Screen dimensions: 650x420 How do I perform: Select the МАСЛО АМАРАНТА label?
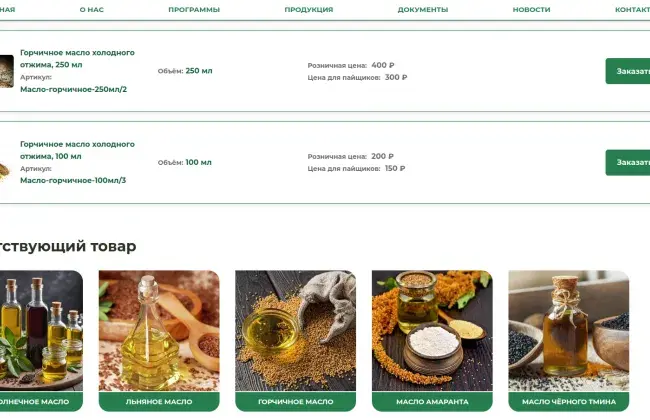click(432, 401)
